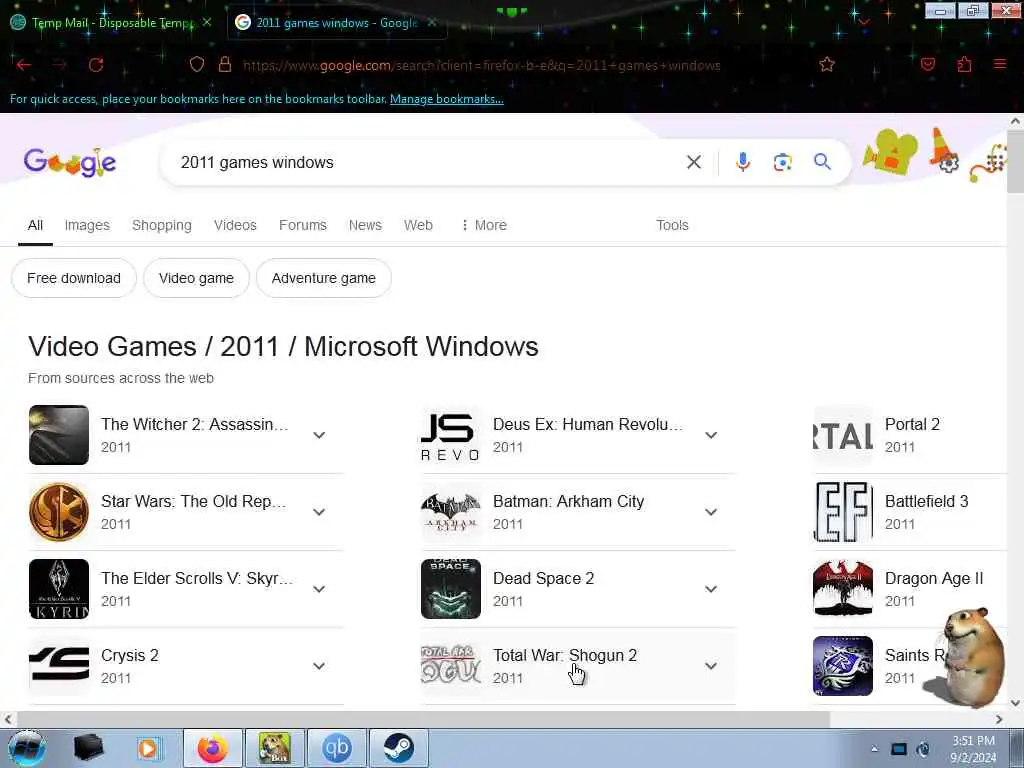
Task: Close the 2011 games windows tab
Action: 432,22
